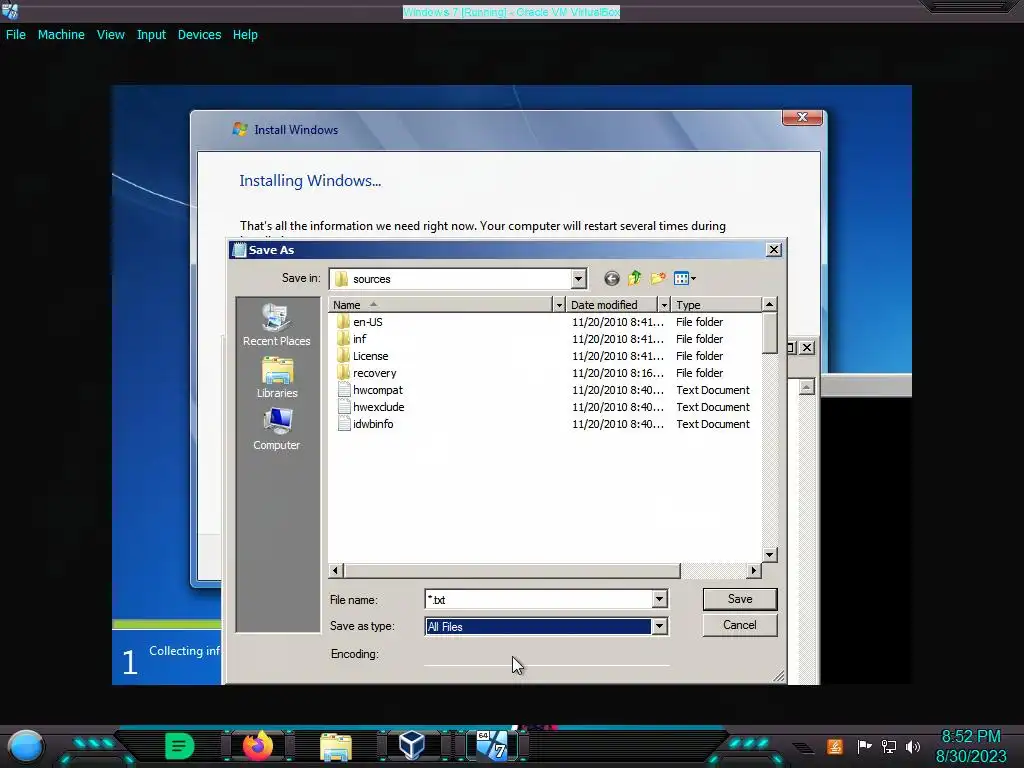Select the en-US folder
1024x768 pixels.
click(368, 322)
